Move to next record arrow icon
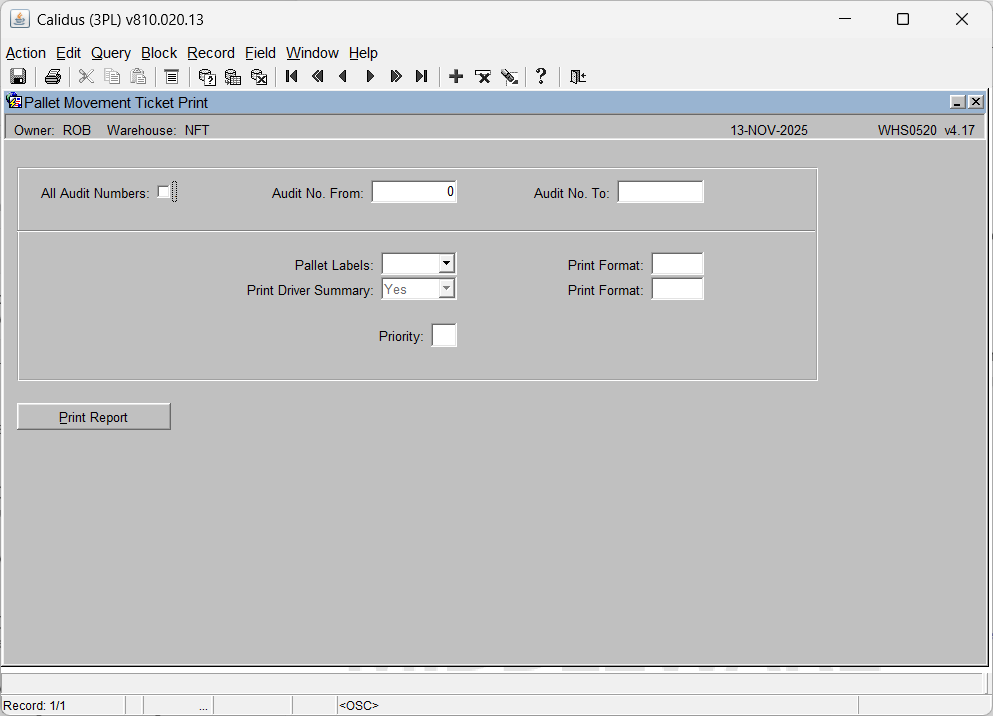 pos(370,77)
